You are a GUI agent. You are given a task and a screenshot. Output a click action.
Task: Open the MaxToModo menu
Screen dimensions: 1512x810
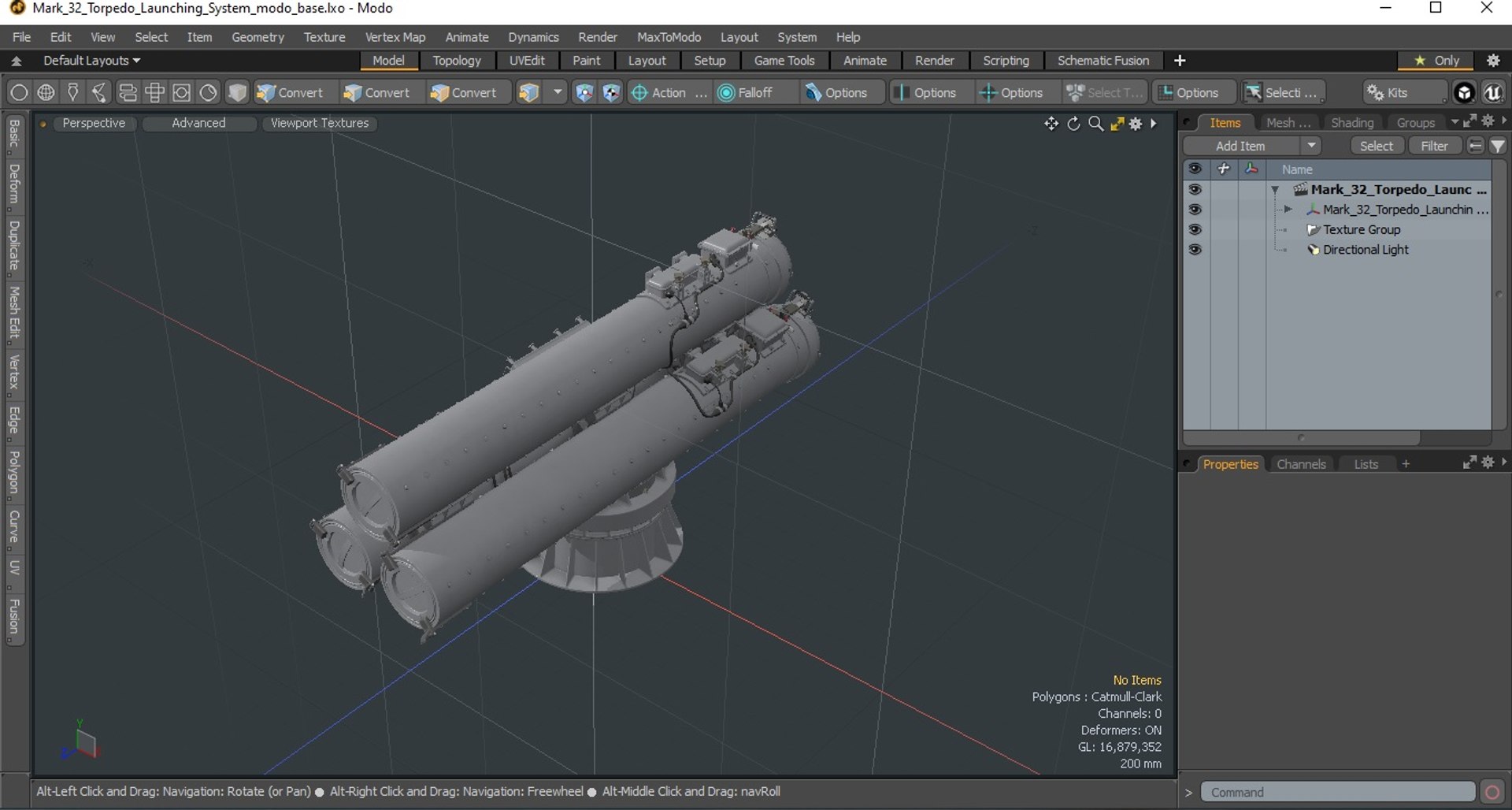coord(669,37)
